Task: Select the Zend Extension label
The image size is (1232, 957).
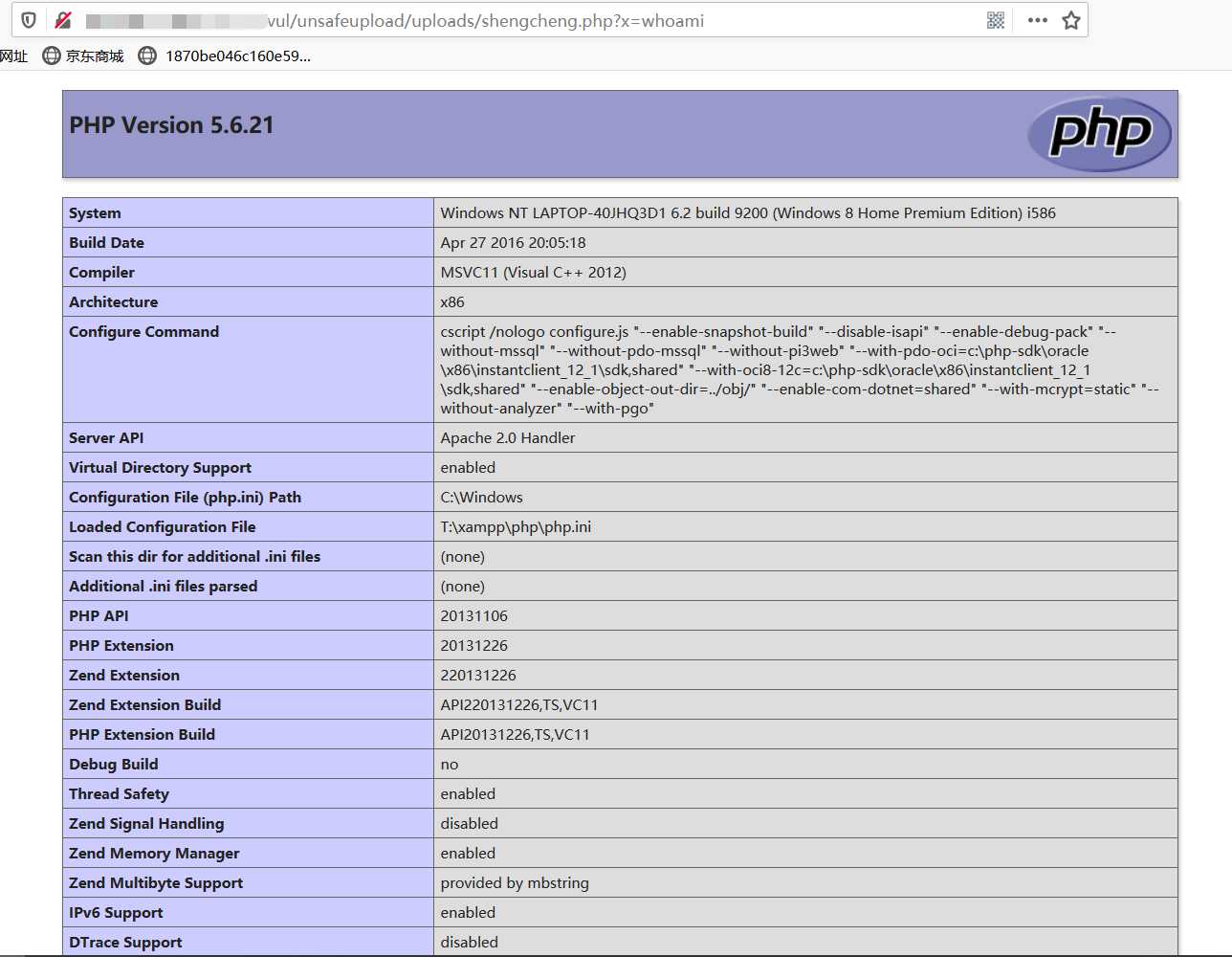Action: coord(124,675)
